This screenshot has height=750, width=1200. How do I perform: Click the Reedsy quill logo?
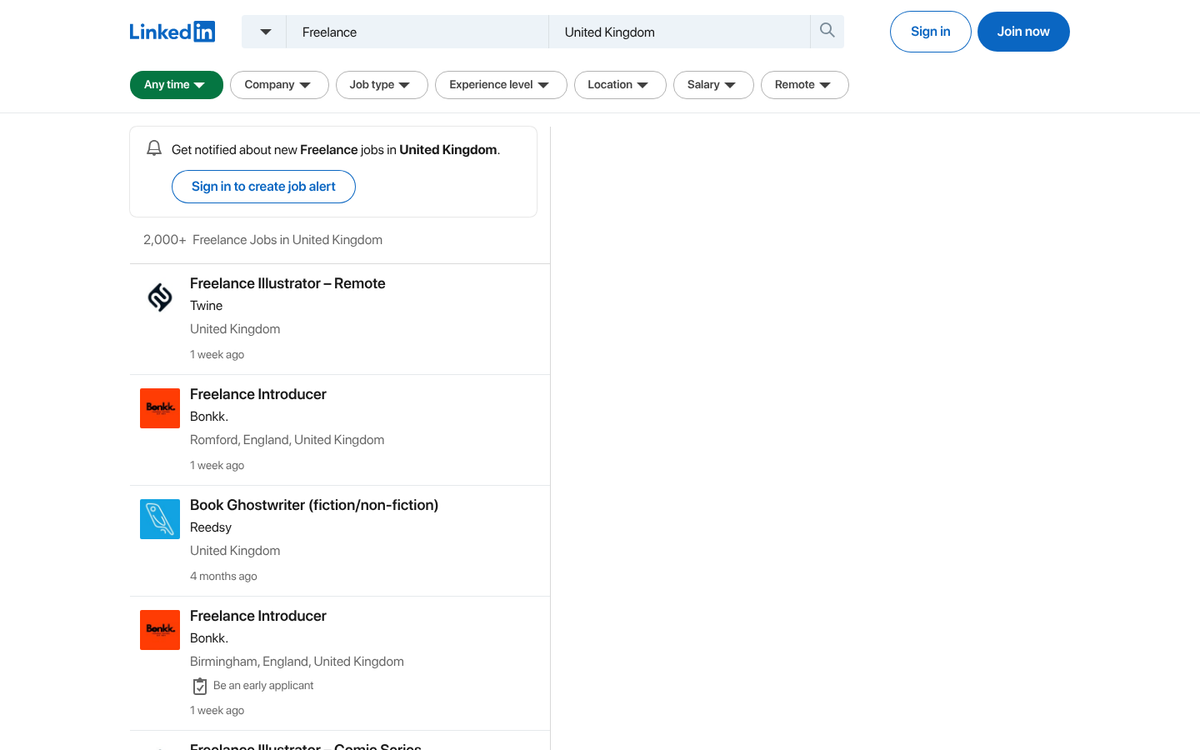pos(159,519)
